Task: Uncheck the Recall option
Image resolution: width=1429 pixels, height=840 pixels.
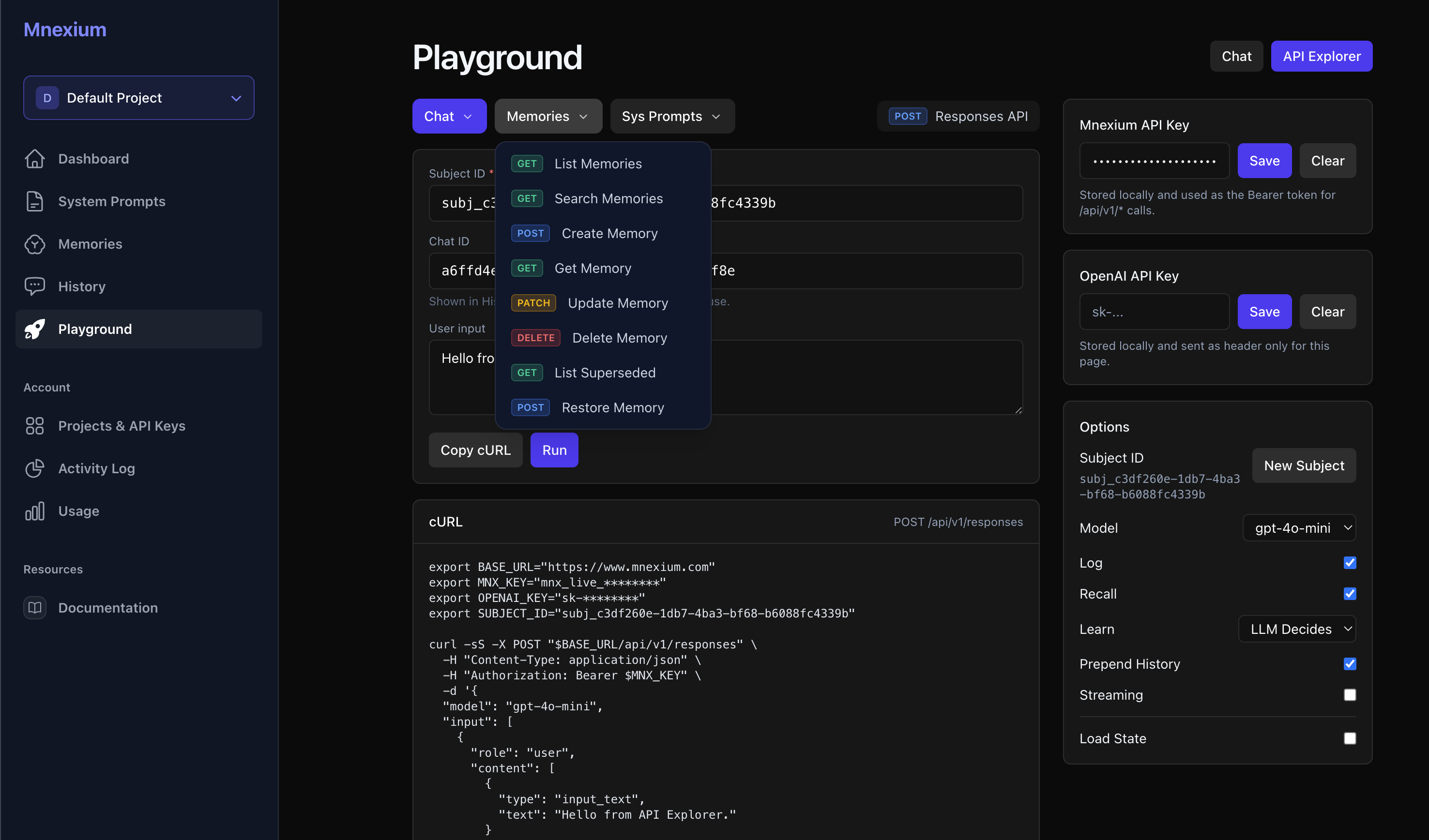Action: click(x=1350, y=593)
